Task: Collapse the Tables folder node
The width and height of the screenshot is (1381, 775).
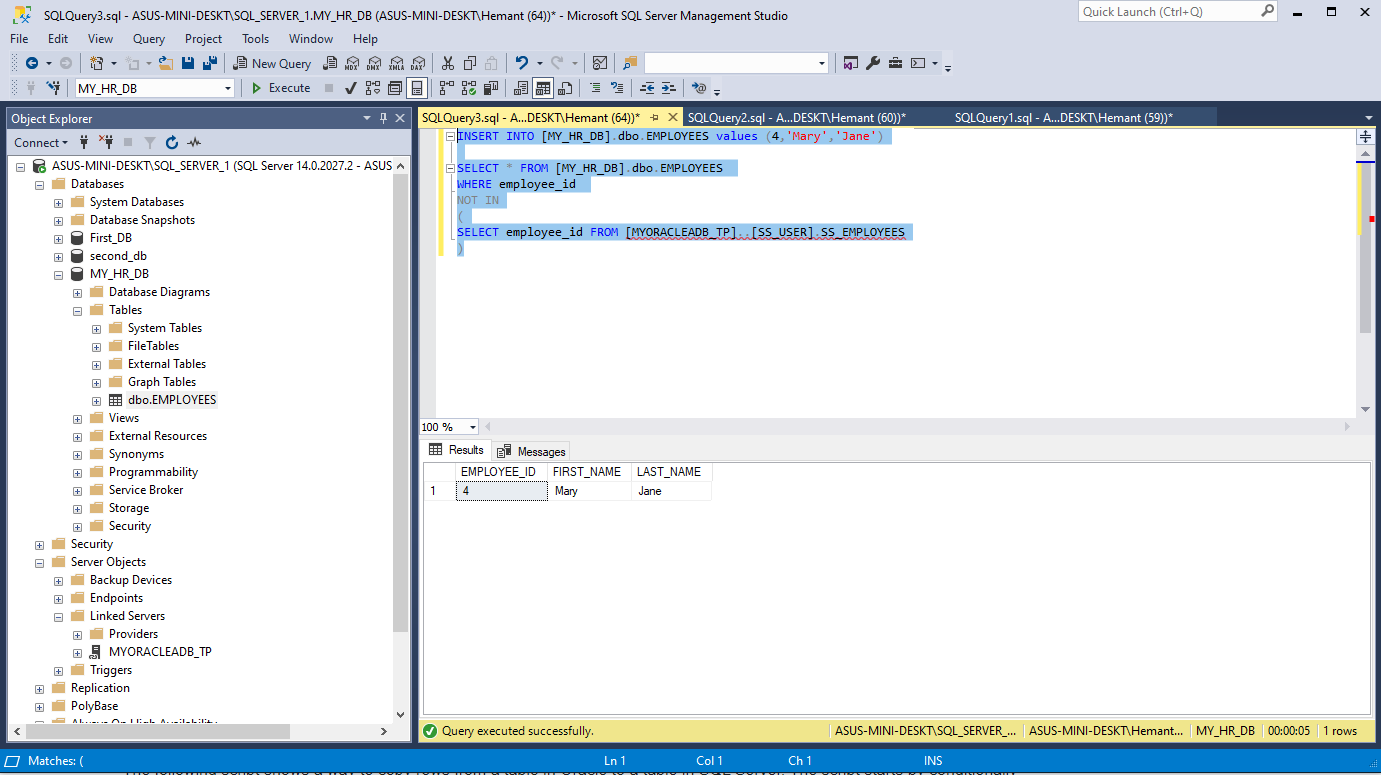Action: click(78, 310)
